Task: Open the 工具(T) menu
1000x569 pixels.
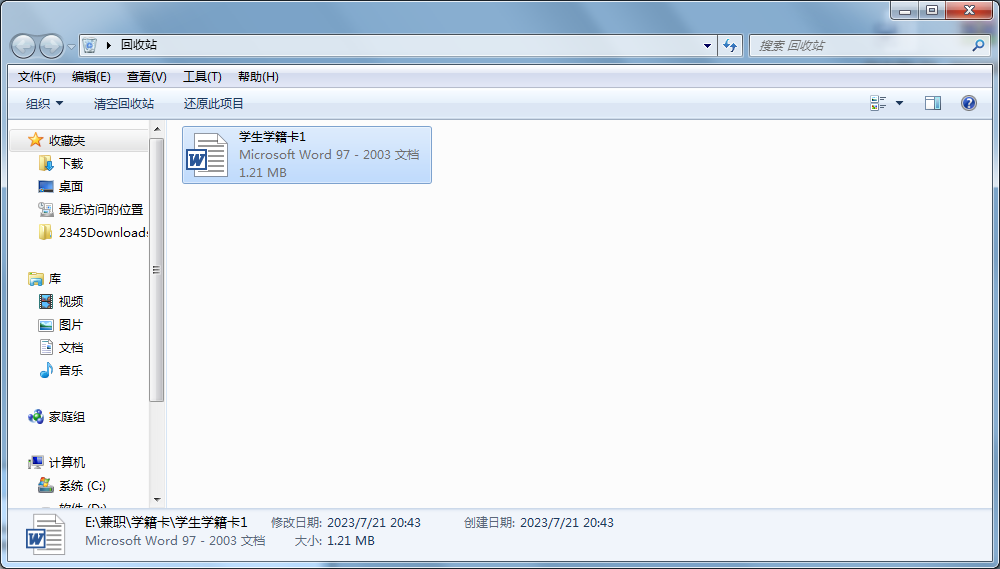Action: tap(202, 77)
